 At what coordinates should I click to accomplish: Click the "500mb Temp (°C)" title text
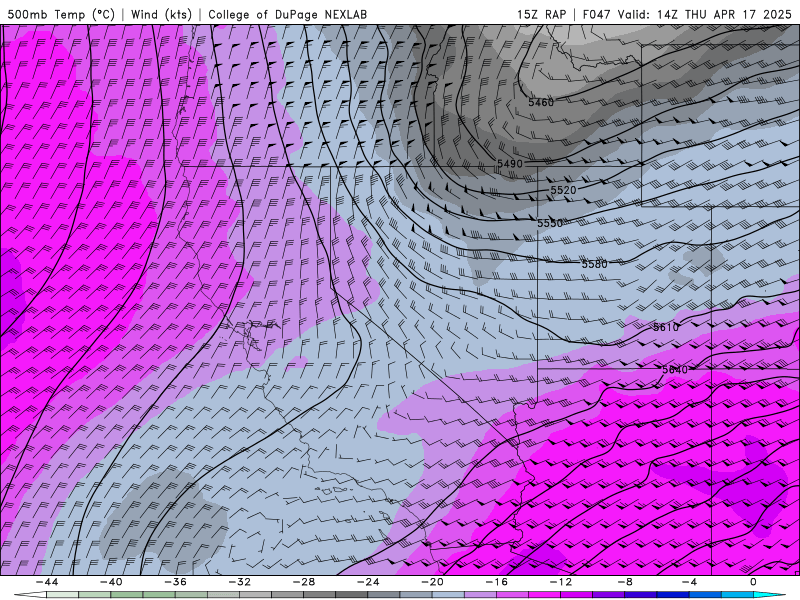point(61,14)
